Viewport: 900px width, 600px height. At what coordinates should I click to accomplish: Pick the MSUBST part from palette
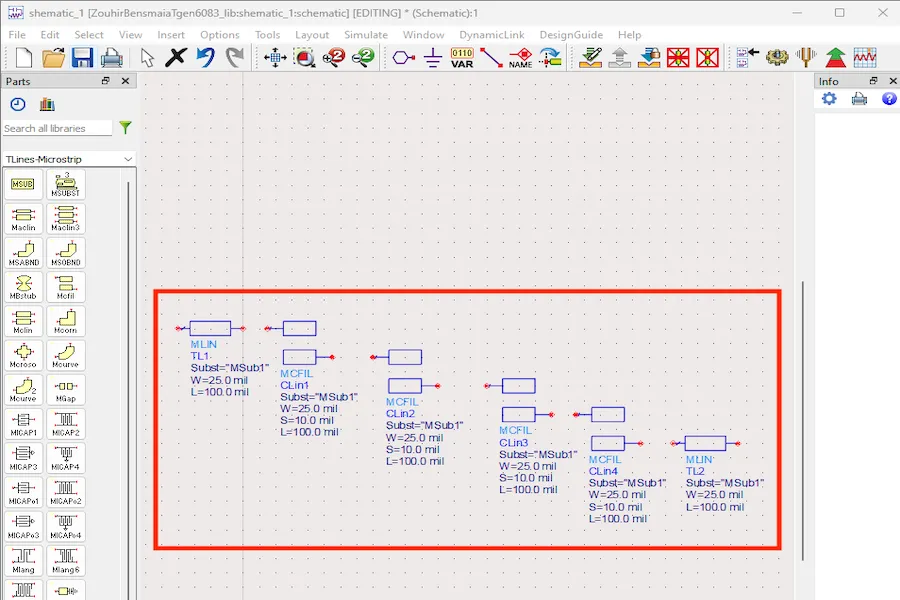pos(65,184)
